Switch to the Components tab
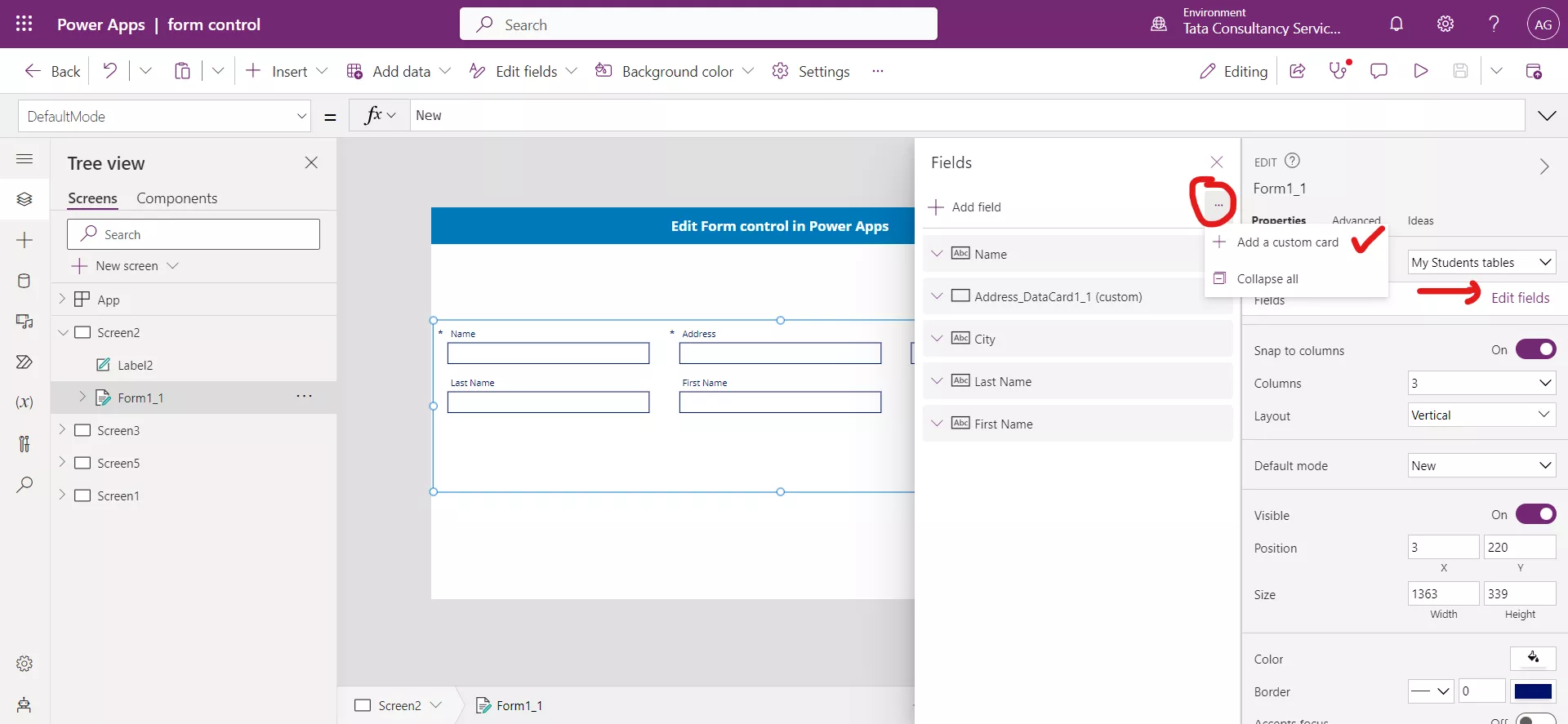 pyautogui.click(x=176, y=198)
